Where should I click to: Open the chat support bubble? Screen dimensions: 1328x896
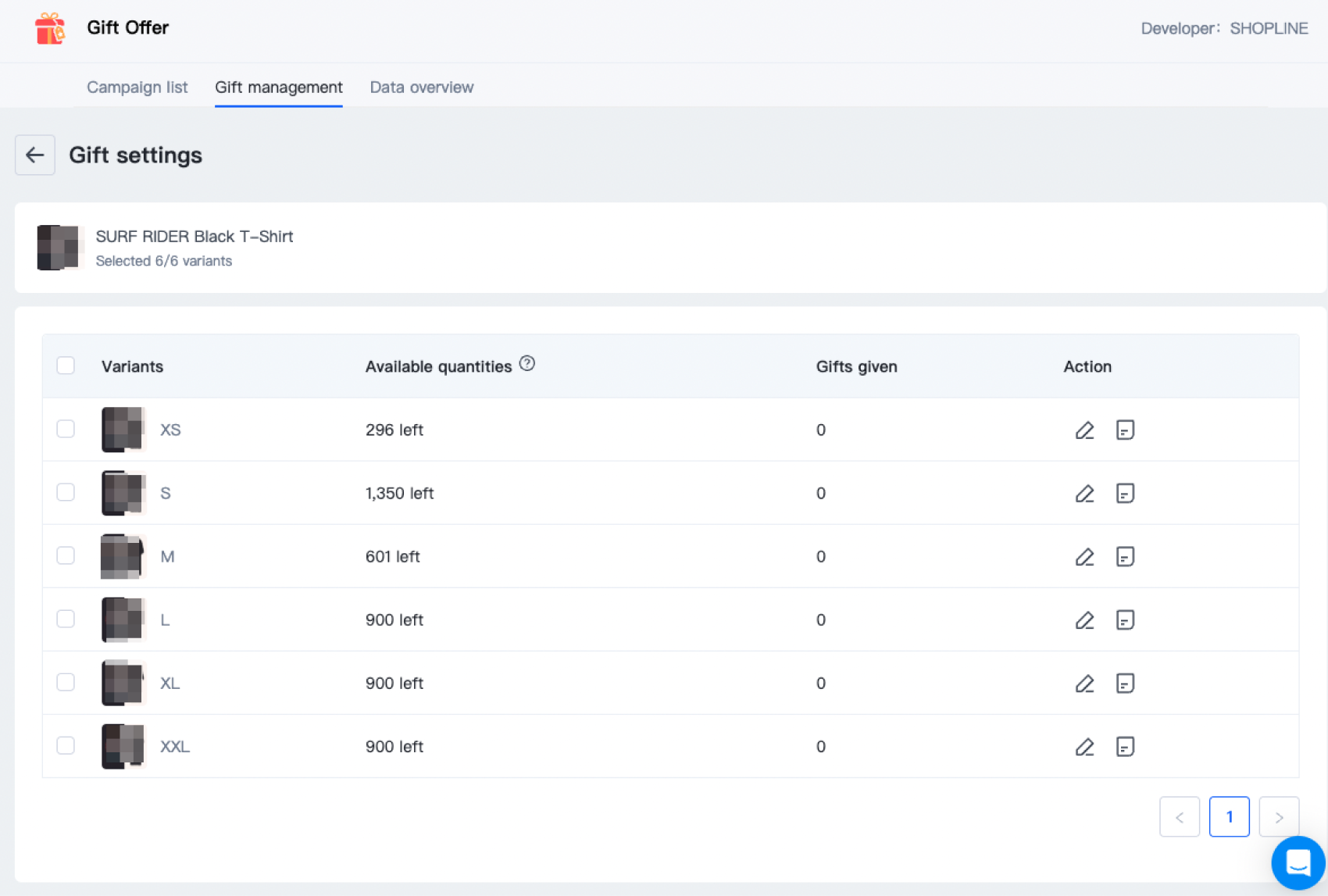tap(1298, 862)
